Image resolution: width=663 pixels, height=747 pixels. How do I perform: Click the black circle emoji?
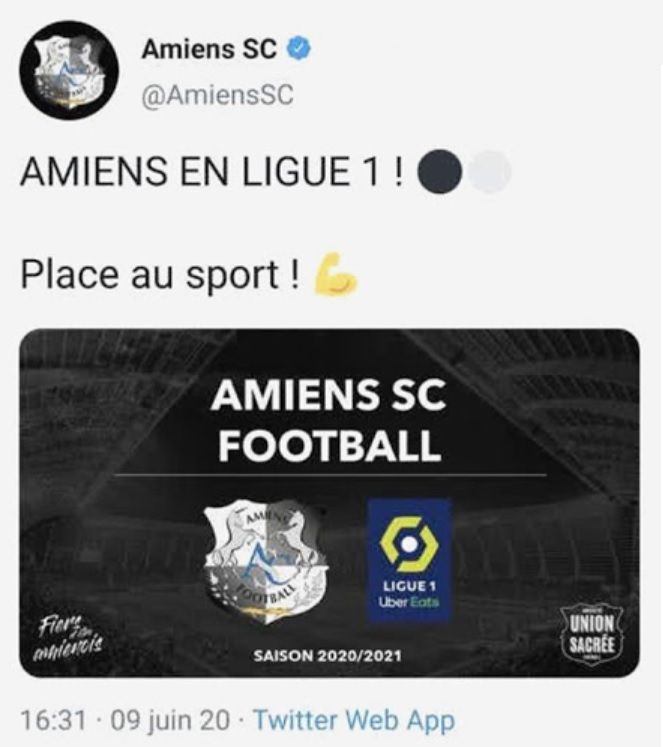click(440, 172)
